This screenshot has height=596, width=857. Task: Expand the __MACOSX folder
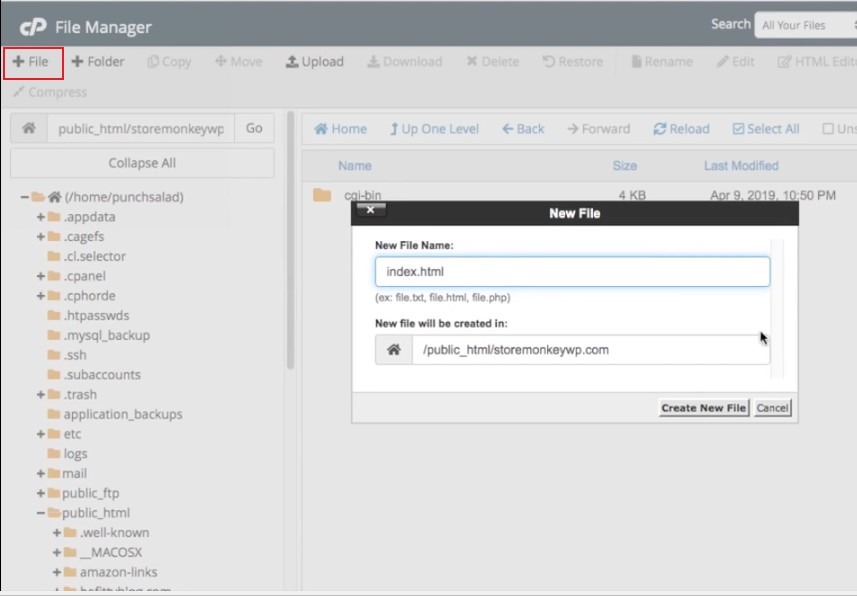point(57,552)
